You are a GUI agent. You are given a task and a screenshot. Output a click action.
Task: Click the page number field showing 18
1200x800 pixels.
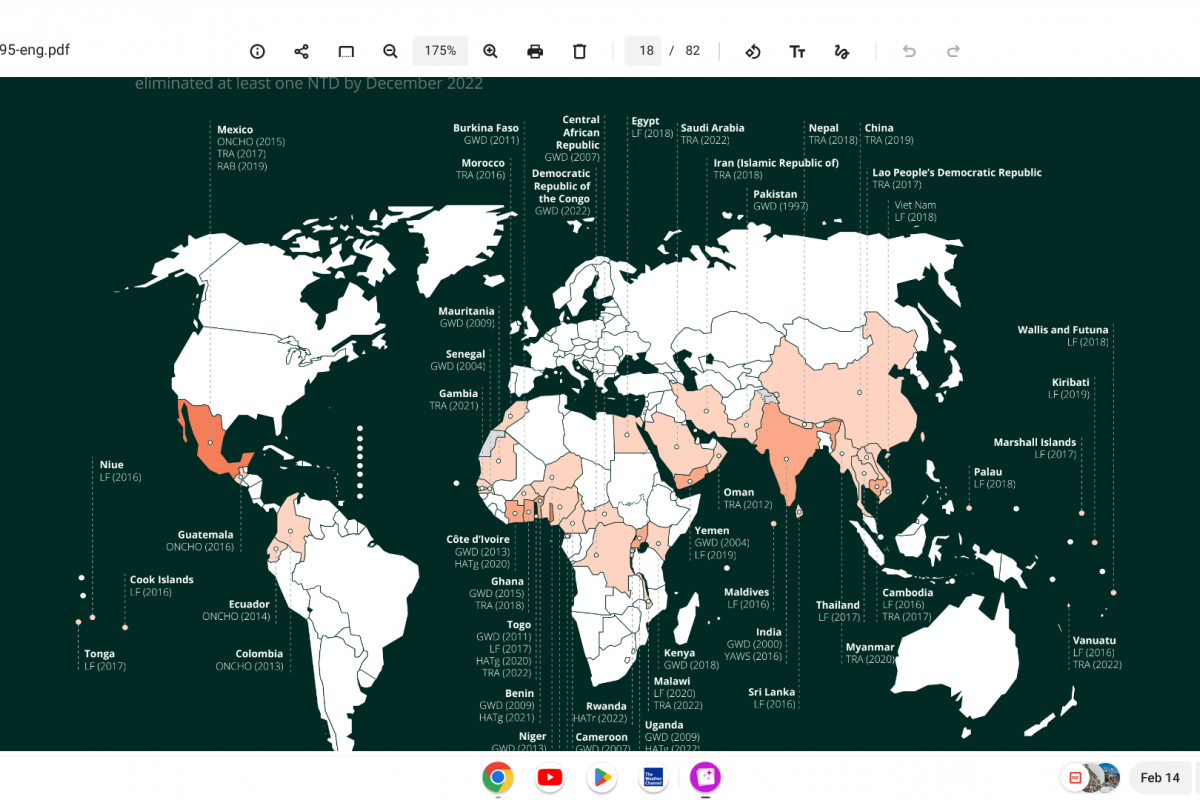point(646,51)
